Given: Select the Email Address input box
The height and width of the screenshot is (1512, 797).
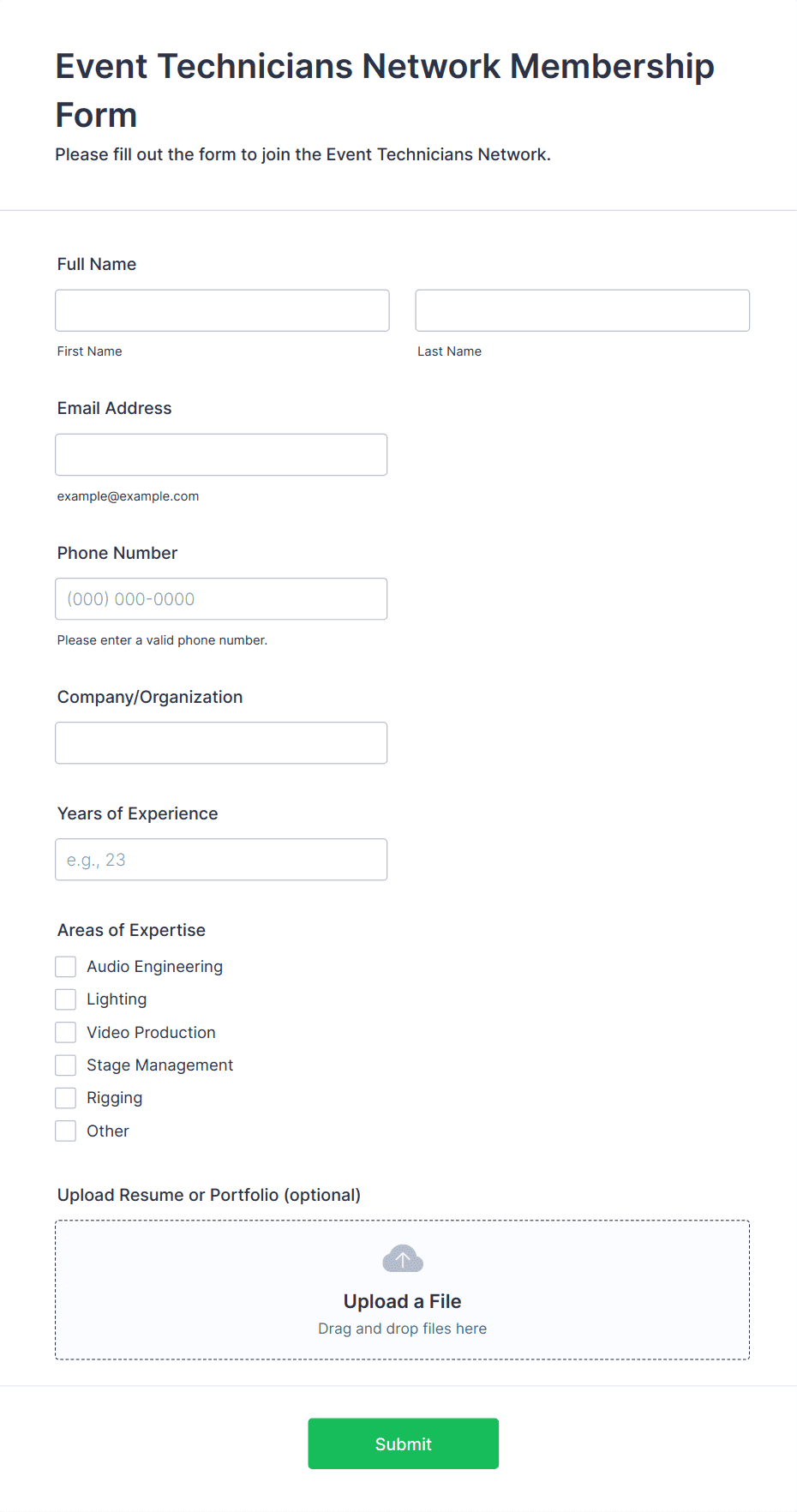Looking at the screenshot, I should pos(221,454).
